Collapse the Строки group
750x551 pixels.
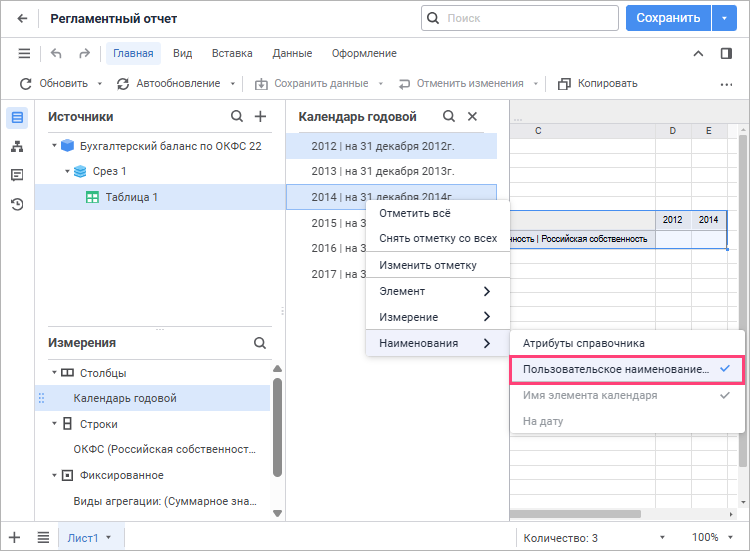click(x=54, y=423)
